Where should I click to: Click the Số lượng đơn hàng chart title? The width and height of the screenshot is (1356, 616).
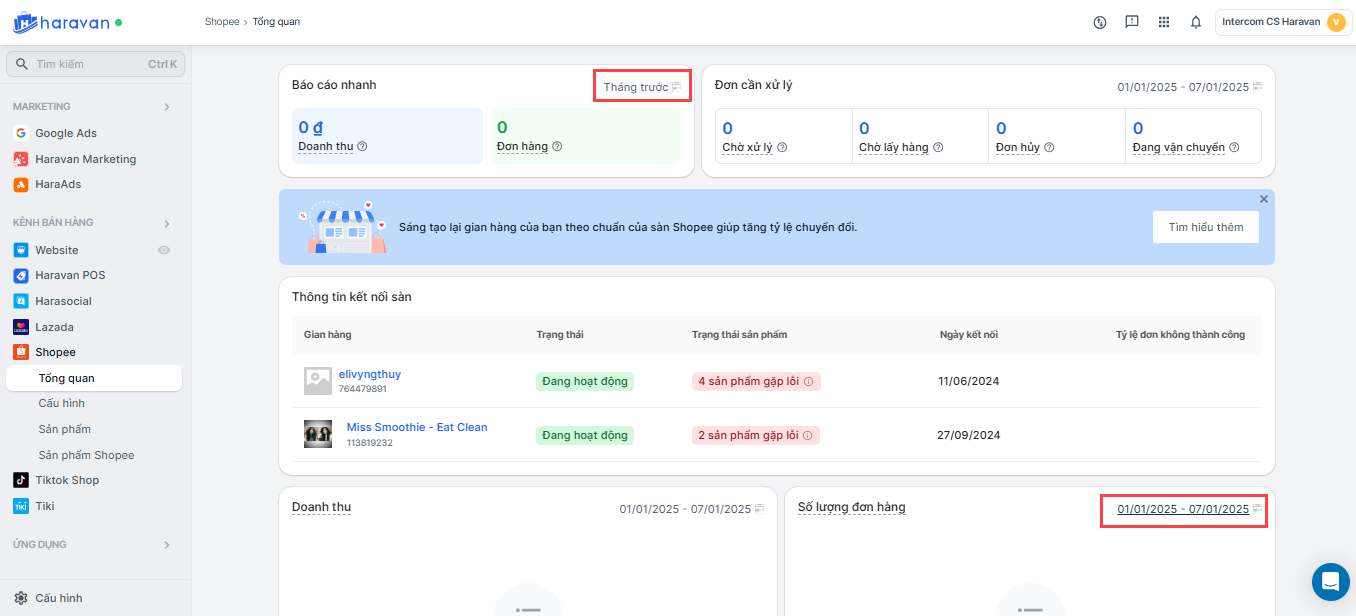851,507
